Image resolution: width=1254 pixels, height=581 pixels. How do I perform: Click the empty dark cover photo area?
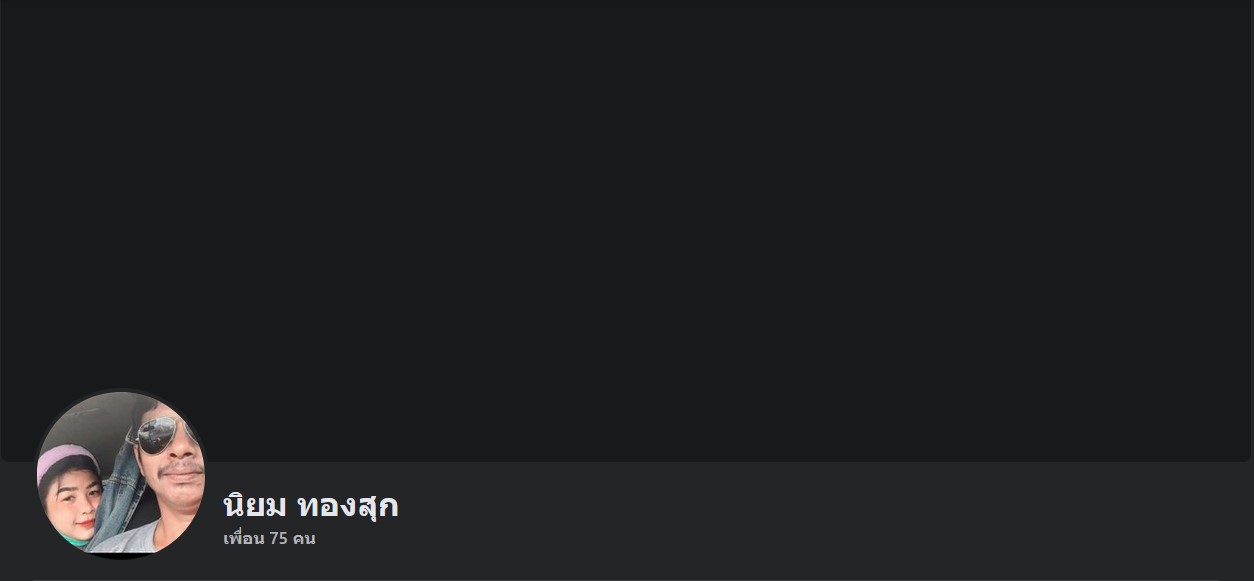(x=627, y=230)
